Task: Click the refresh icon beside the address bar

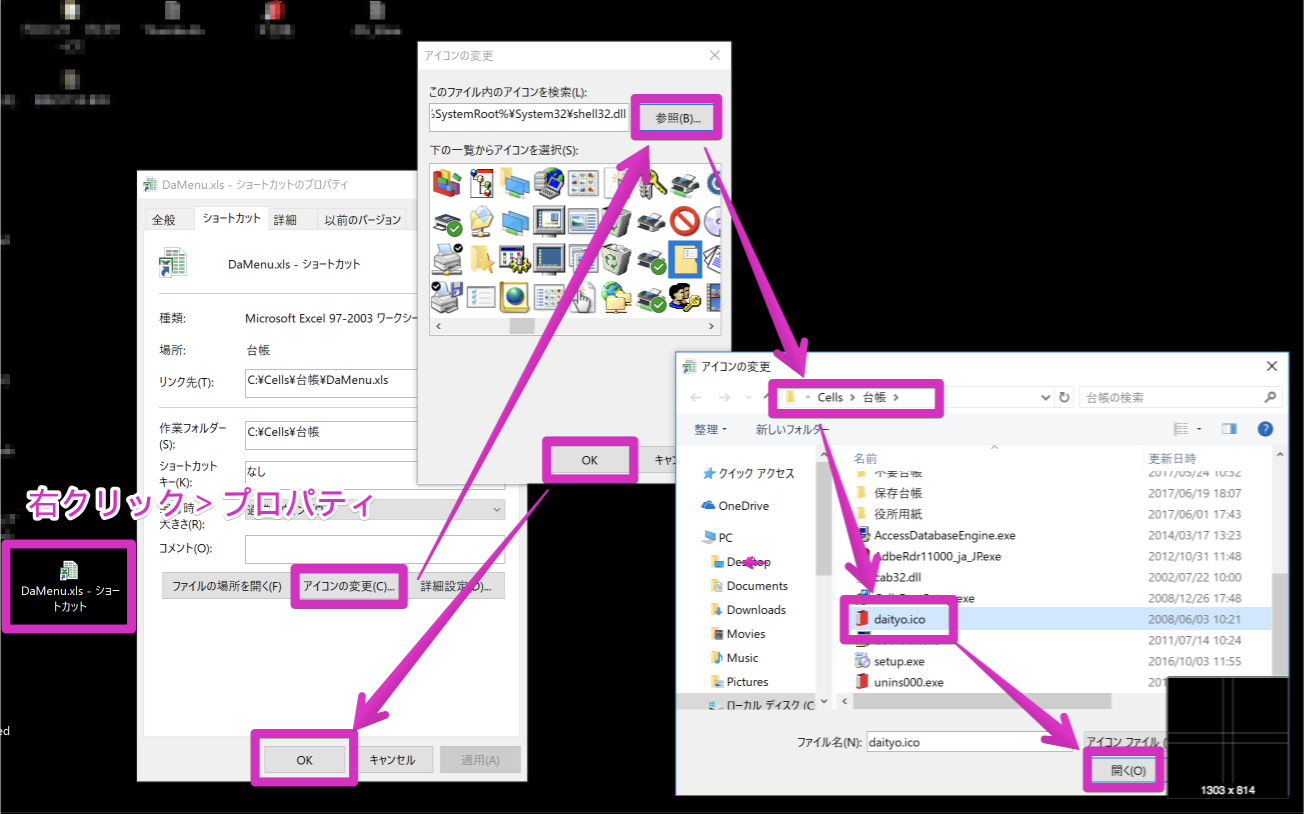Action: tap(1064, 397)
